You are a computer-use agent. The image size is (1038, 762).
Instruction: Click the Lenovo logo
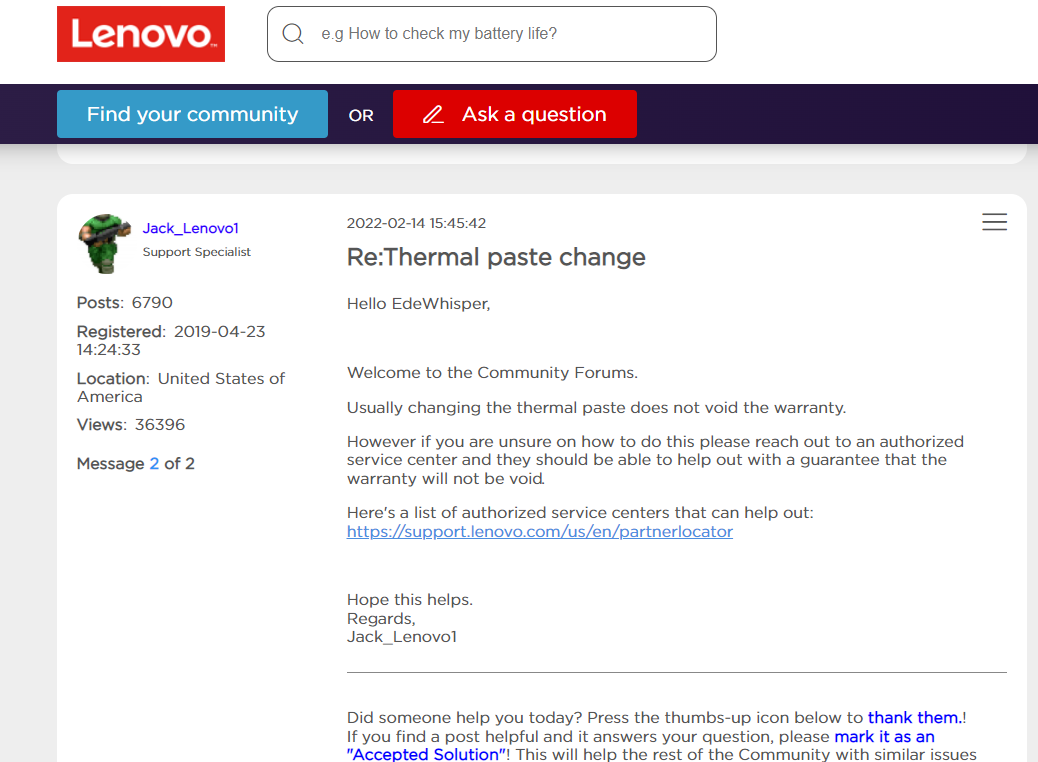(x=141, y=34)
